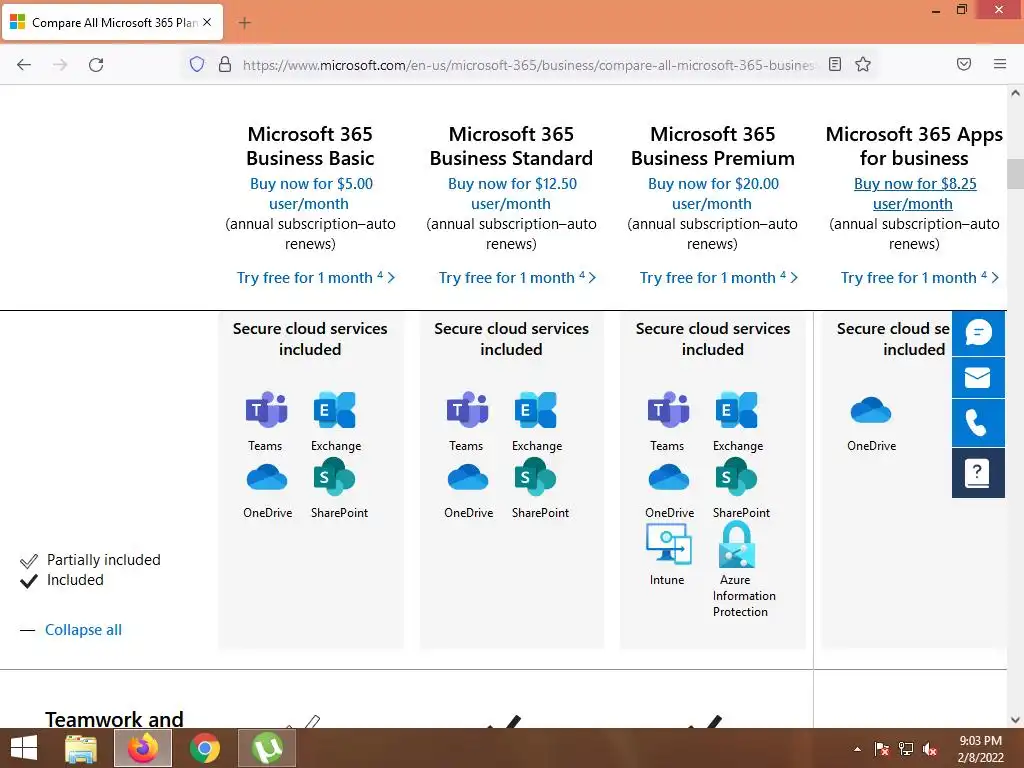The width and height of the screenshot is (1024, 768).
Task: Buy Apps for business for $8.25 user/month
Action: coord(915,193)
